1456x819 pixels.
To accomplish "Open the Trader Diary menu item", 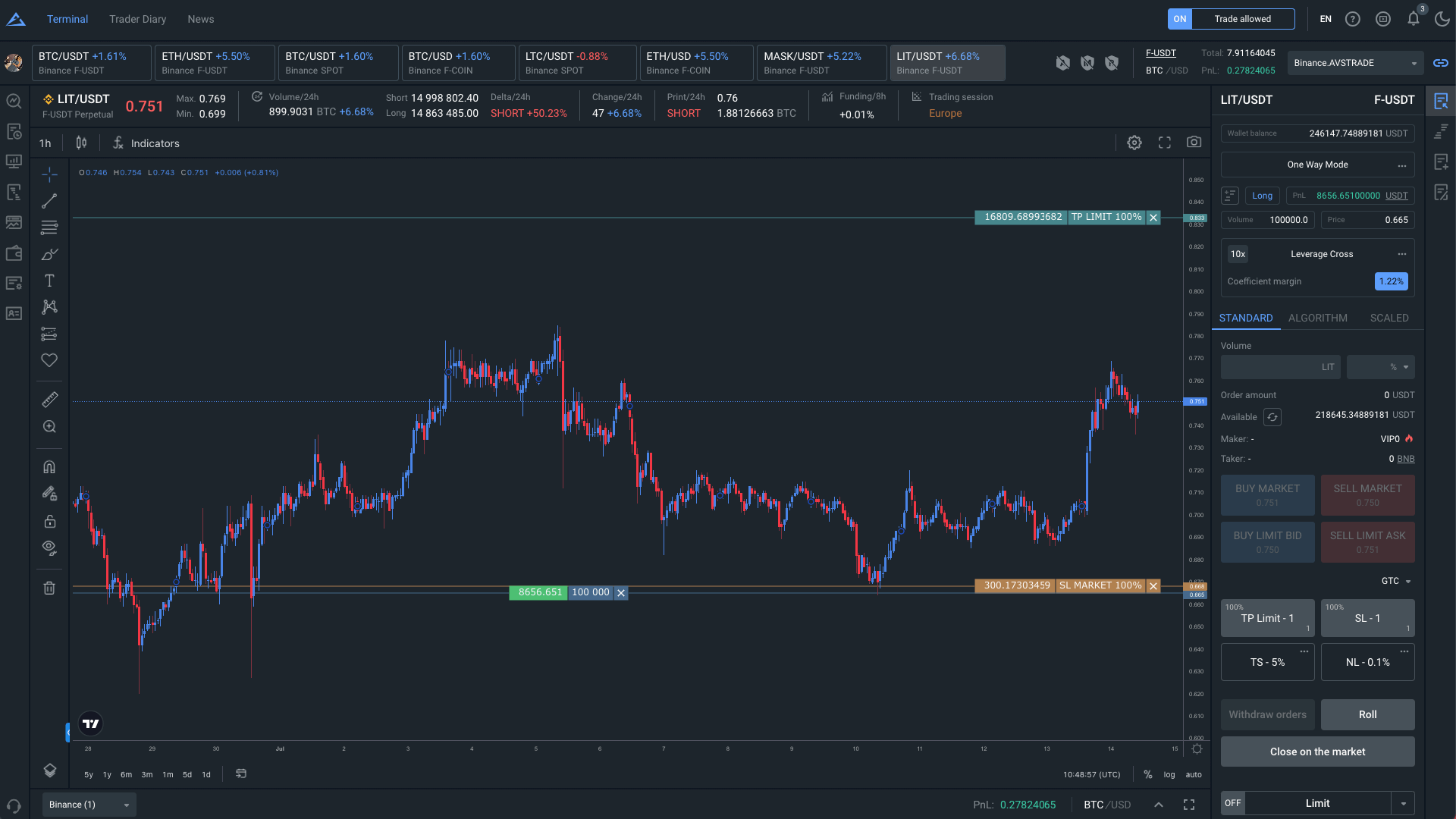I will [x=137, y=19].
